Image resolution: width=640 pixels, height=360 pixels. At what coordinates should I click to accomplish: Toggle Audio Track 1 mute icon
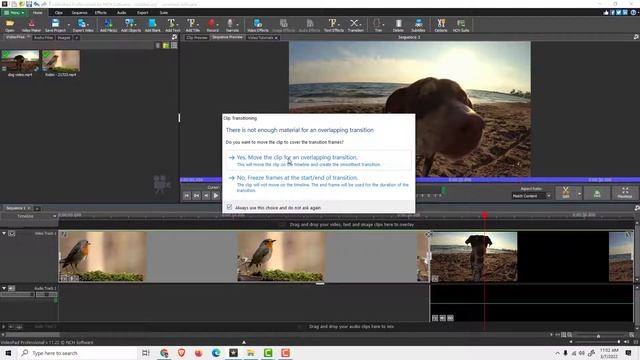click(12, 288)
